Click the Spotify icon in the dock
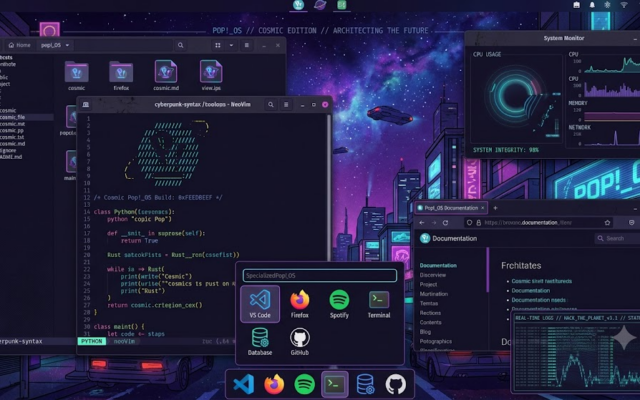Image resolution: width=640 pixels, height=400 pixels. (x=304, y=384)
